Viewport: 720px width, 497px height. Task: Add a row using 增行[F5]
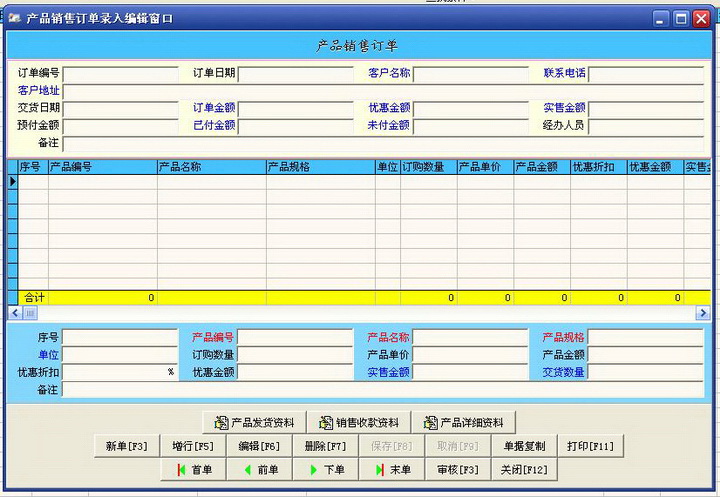193,446
